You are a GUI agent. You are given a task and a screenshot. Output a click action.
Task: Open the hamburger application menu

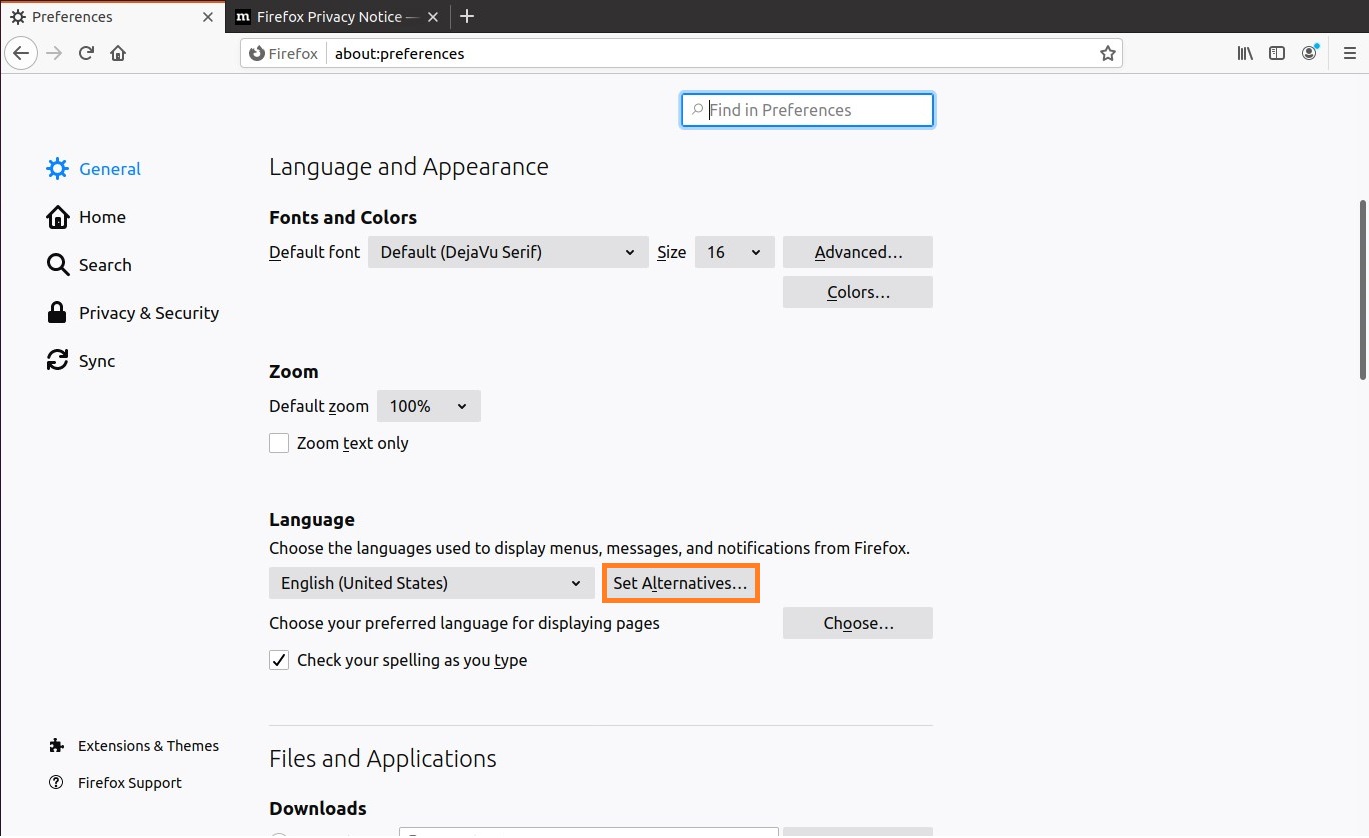point(1349,53)
